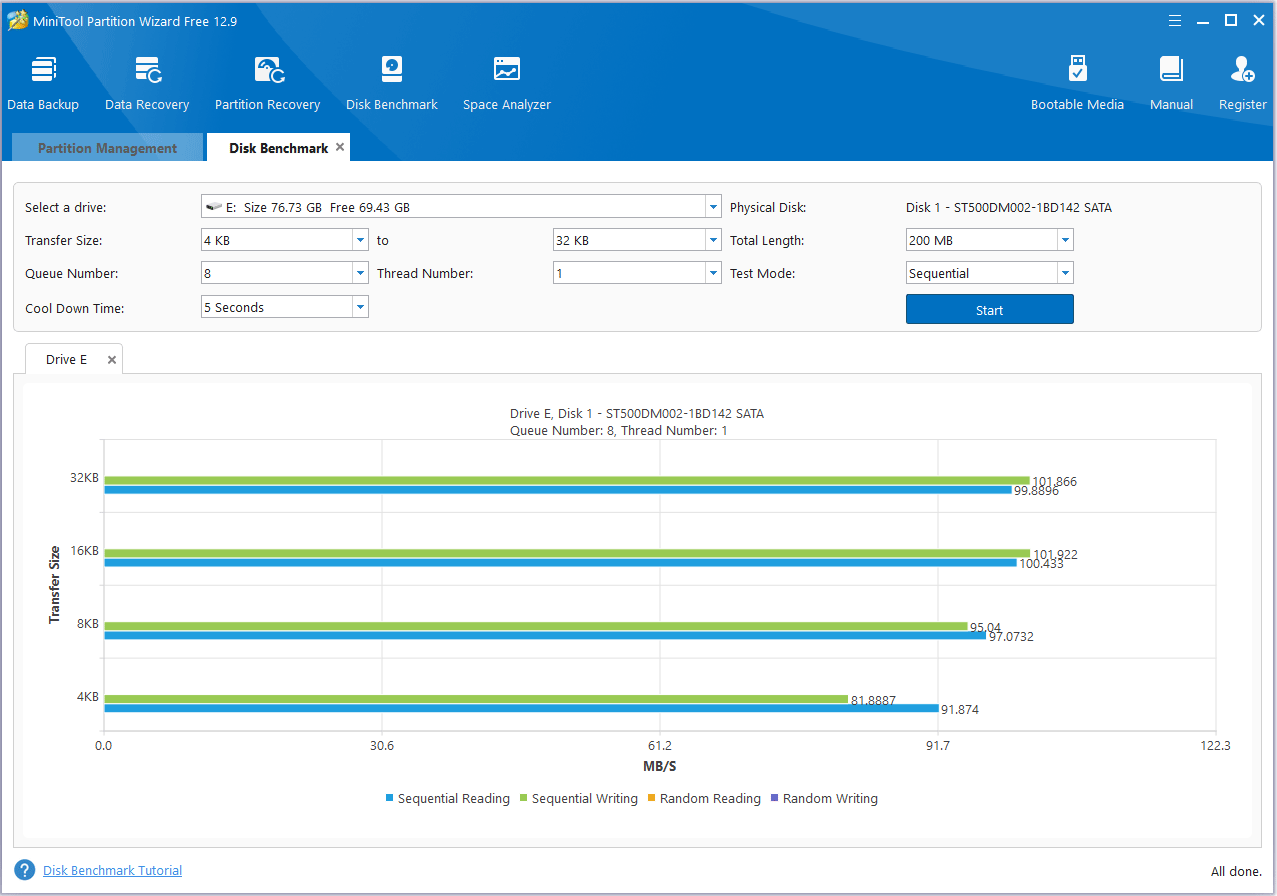The height and width of the screenshot is (896, 1277).
Task: Launch Data Recovery
Action: tap(146, 80)
